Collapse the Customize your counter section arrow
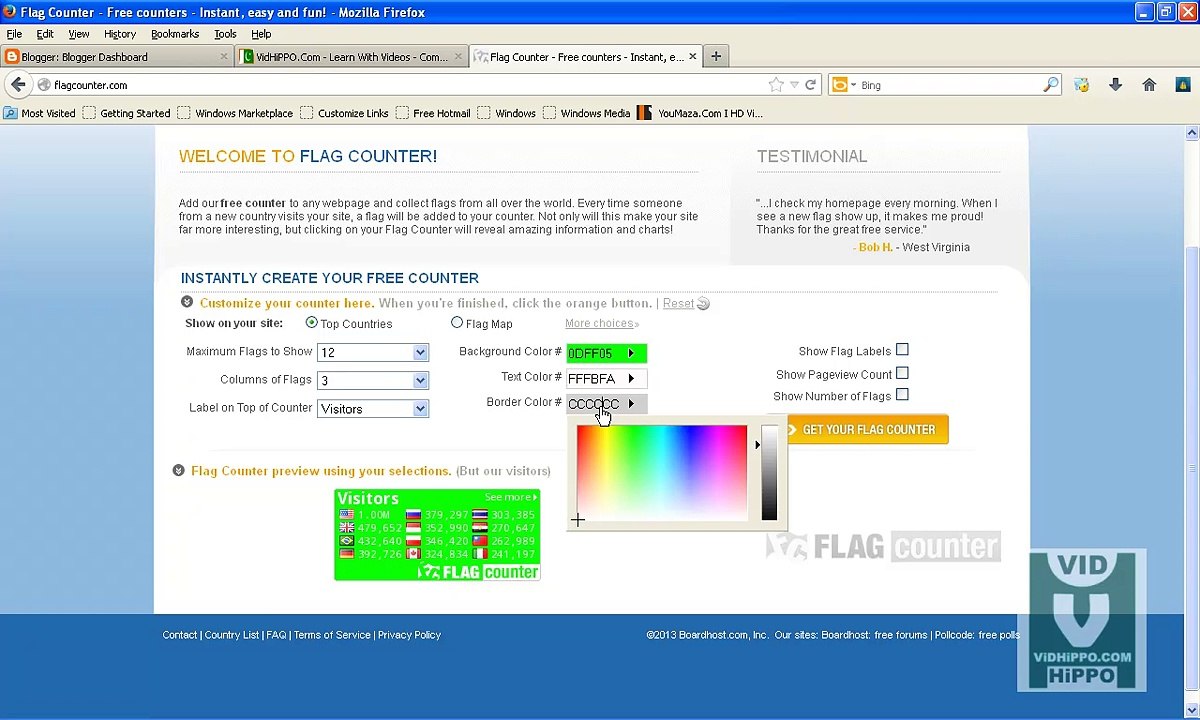Image resolution: width=1200 pixels, height=720 pixels. [x=186, y=302]
